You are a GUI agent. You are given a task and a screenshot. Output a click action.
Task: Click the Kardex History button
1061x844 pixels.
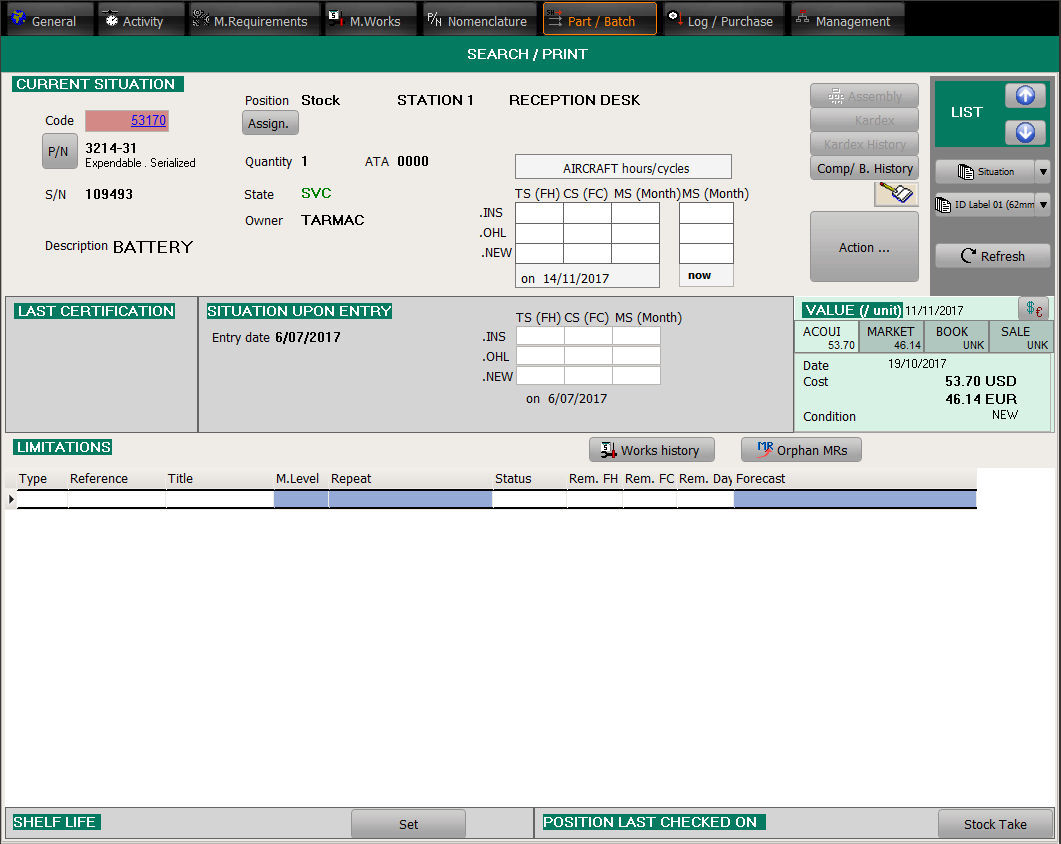[864, 144]
